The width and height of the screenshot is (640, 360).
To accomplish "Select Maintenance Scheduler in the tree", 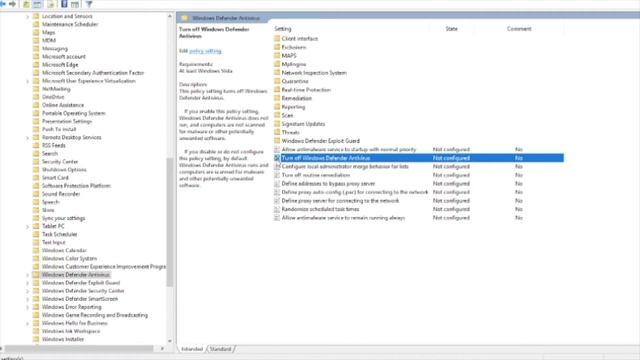I will point(70,24).
